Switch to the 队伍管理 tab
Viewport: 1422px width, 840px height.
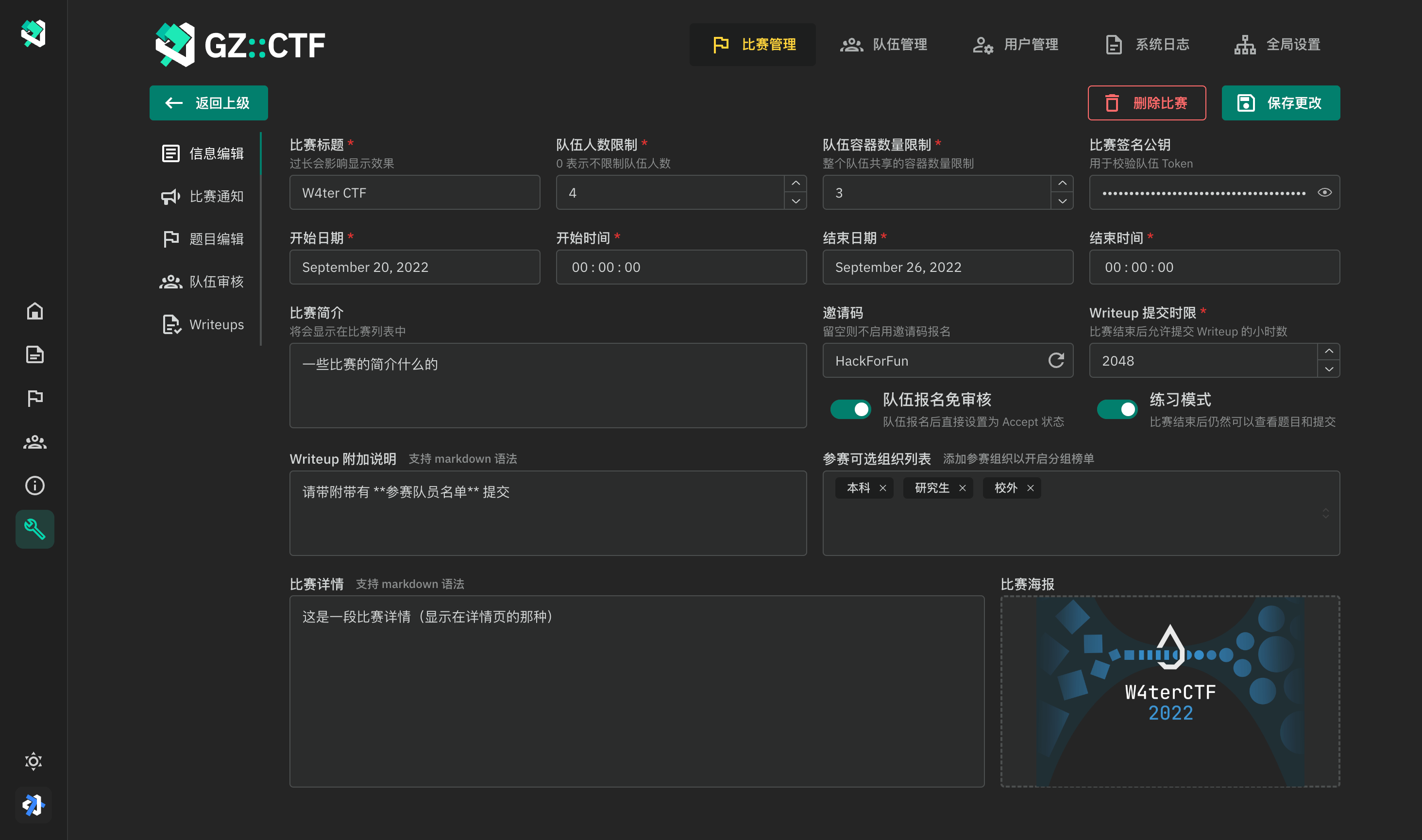(883, 45)
